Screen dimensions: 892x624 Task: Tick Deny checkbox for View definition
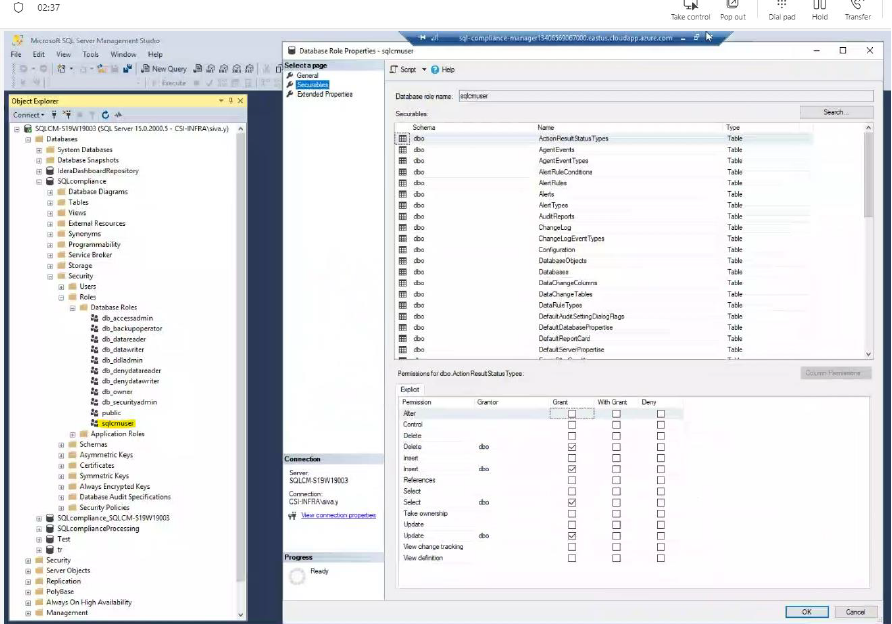point(660,558)
